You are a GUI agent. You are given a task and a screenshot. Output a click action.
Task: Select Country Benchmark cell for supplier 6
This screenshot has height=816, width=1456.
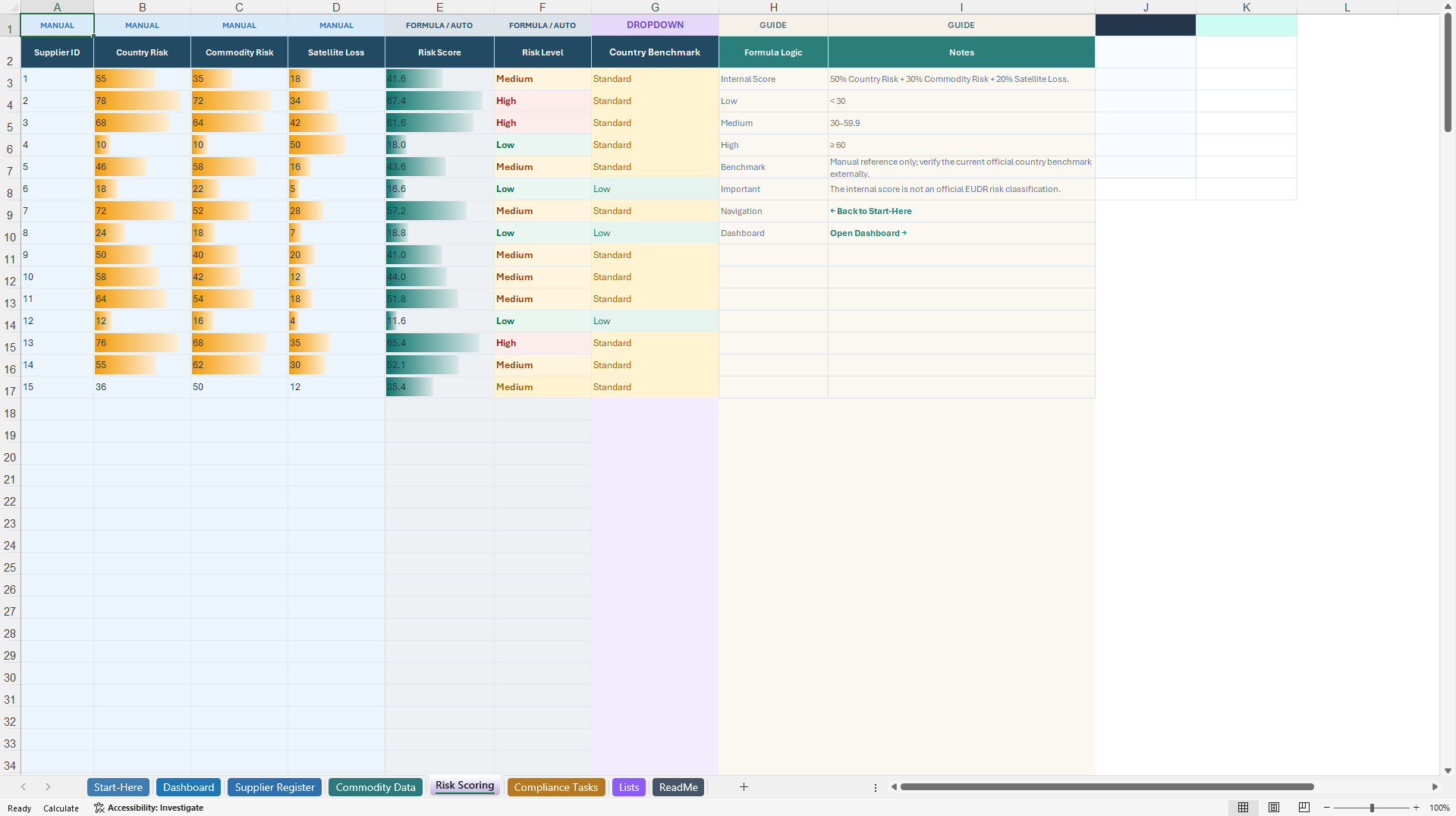click(655, 189)
